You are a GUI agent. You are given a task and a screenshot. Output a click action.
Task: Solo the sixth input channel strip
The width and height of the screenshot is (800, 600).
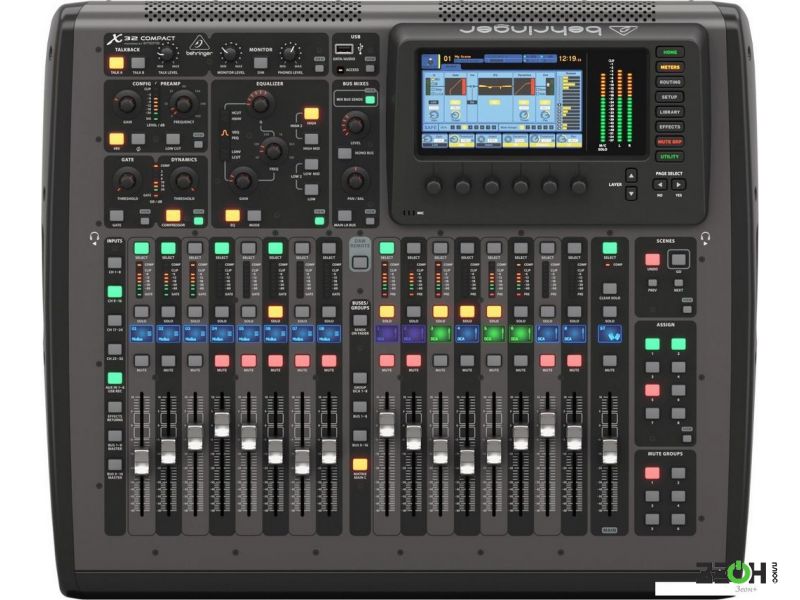[275, 312]
